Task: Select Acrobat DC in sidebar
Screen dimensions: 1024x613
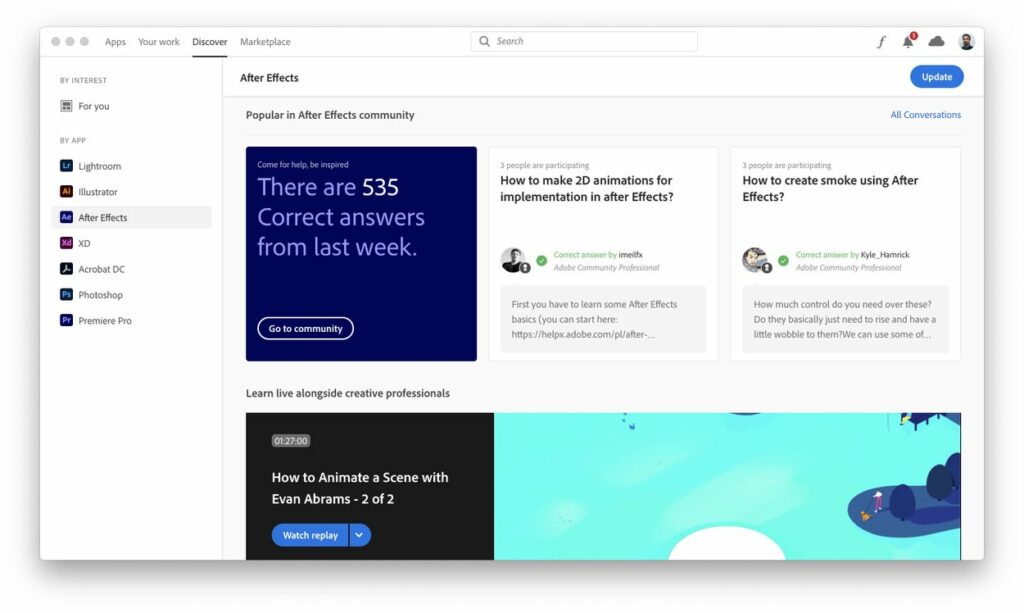Action: (132, 268)
